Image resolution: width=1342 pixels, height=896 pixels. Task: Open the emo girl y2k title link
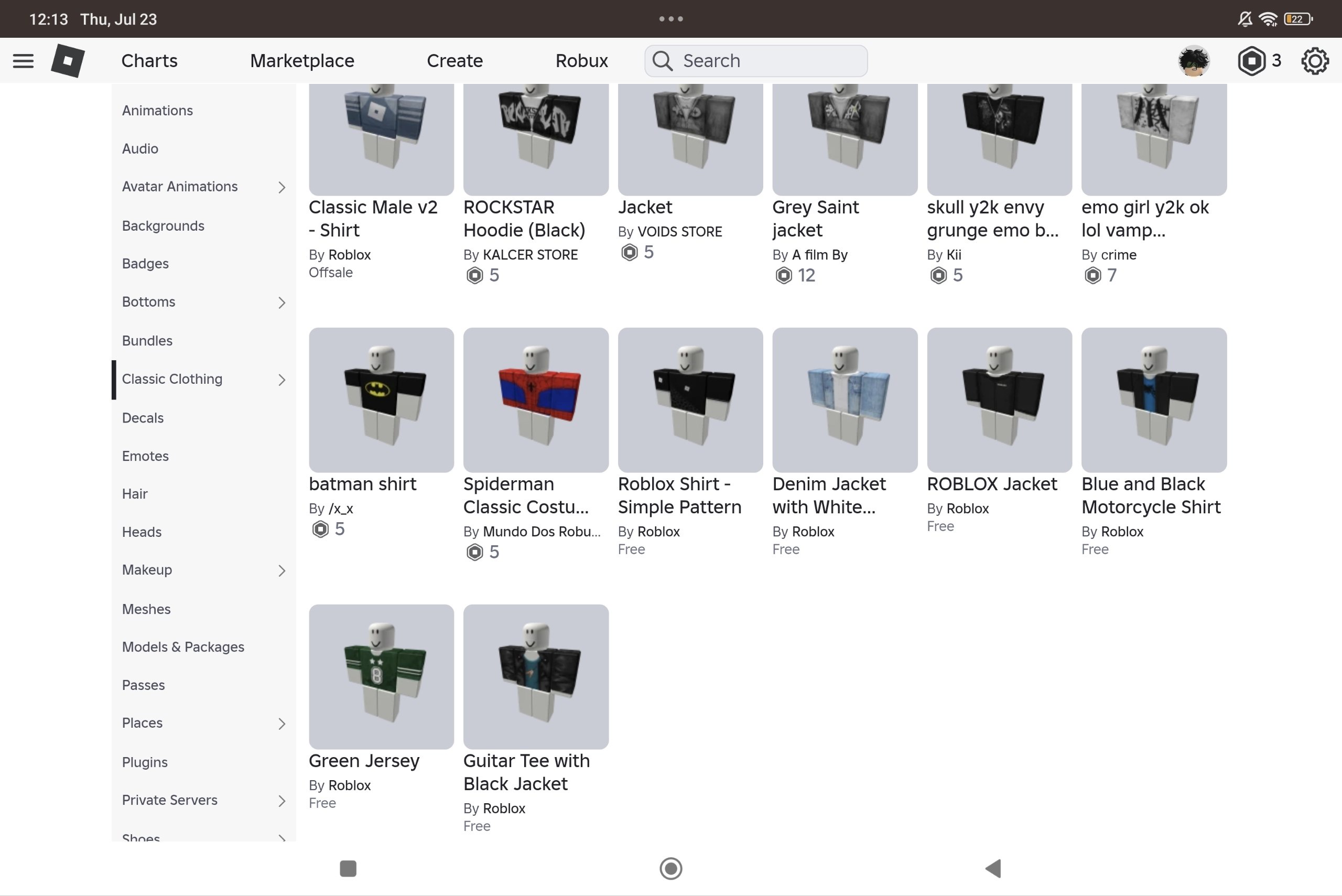point(1145,218)
